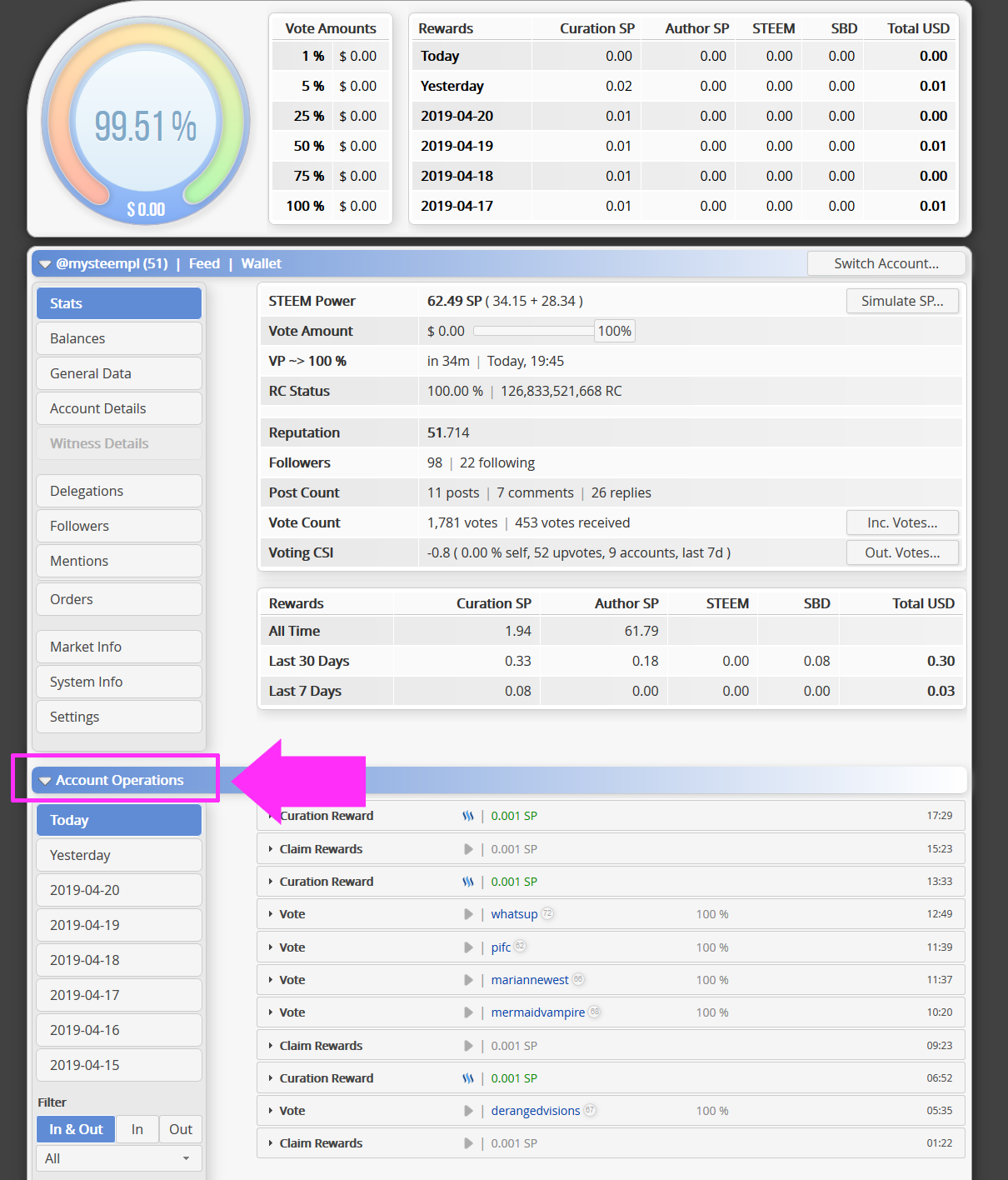Image resolution: width=1008 pixels, height=1180 pixels.
Task: Click the Out. Votes... button
Action: [x=902, y=552]
